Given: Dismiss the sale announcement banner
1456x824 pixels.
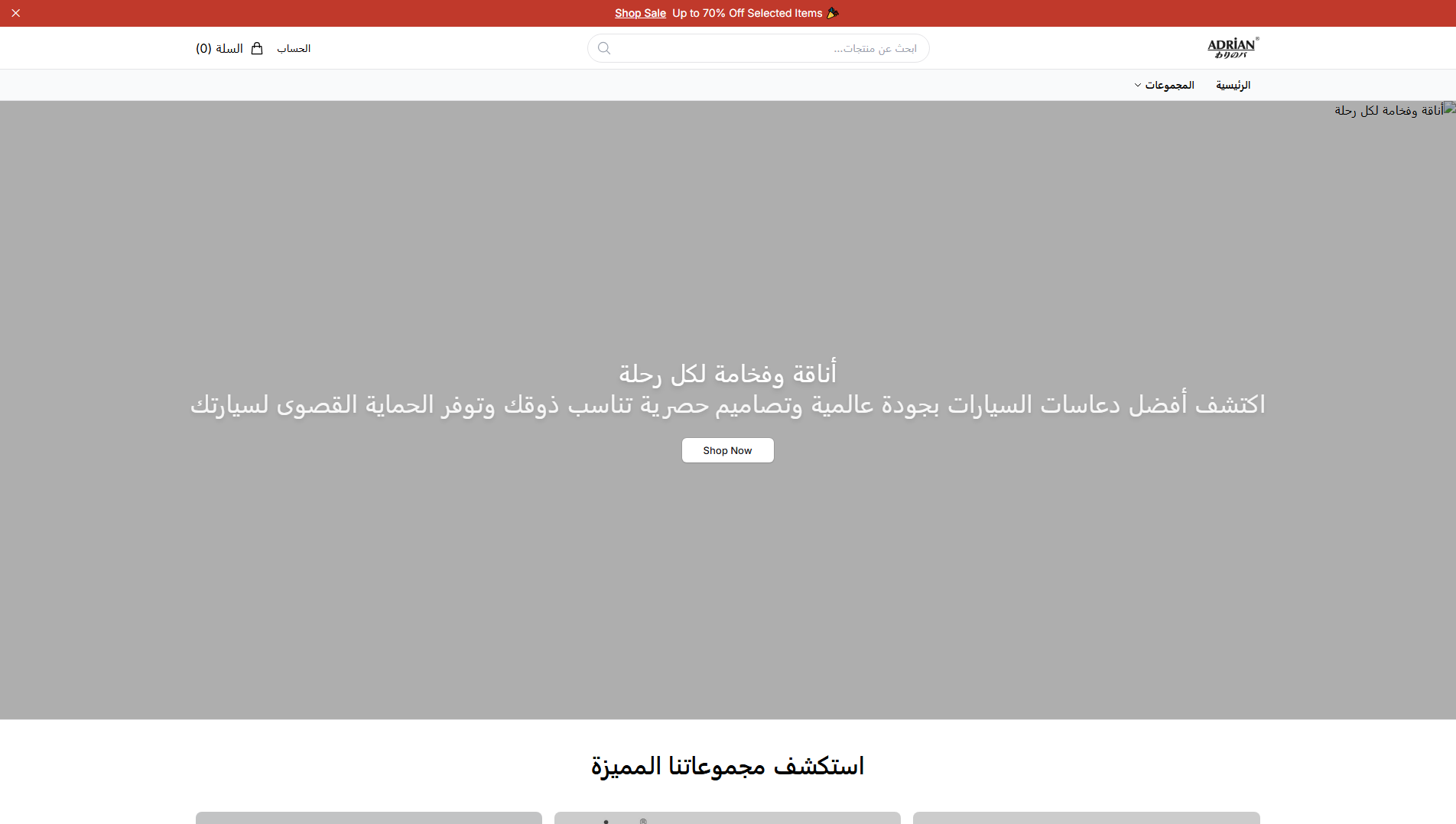Looking at the screenshot, I should pos(15,13).
